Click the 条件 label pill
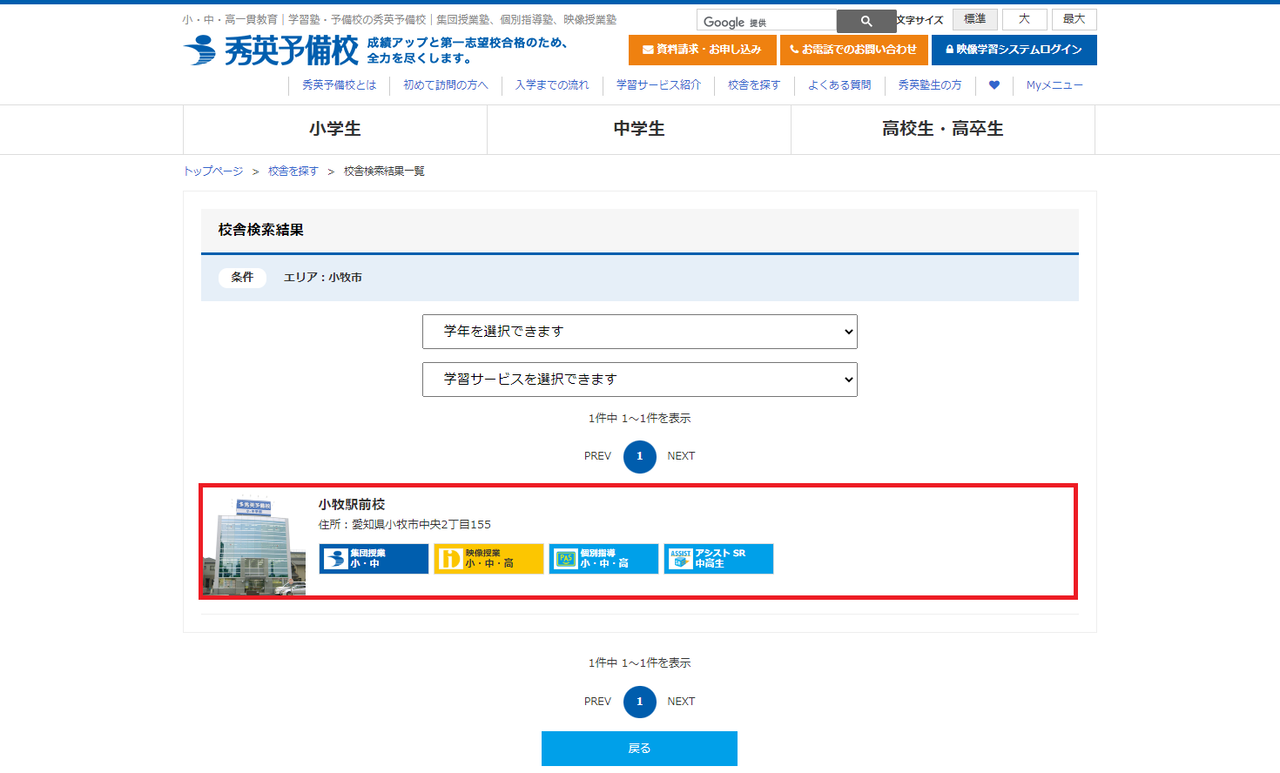This screenshot has height=773, width=1280. point(242,277)
